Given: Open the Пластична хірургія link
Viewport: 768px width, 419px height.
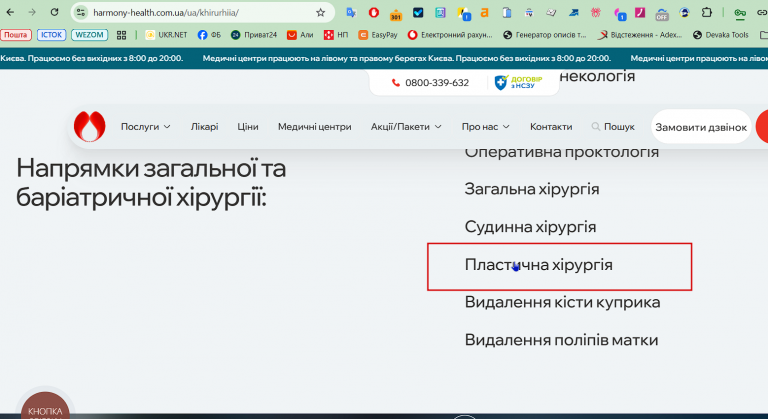Looking at the screenshot, I should coord(538,265).
